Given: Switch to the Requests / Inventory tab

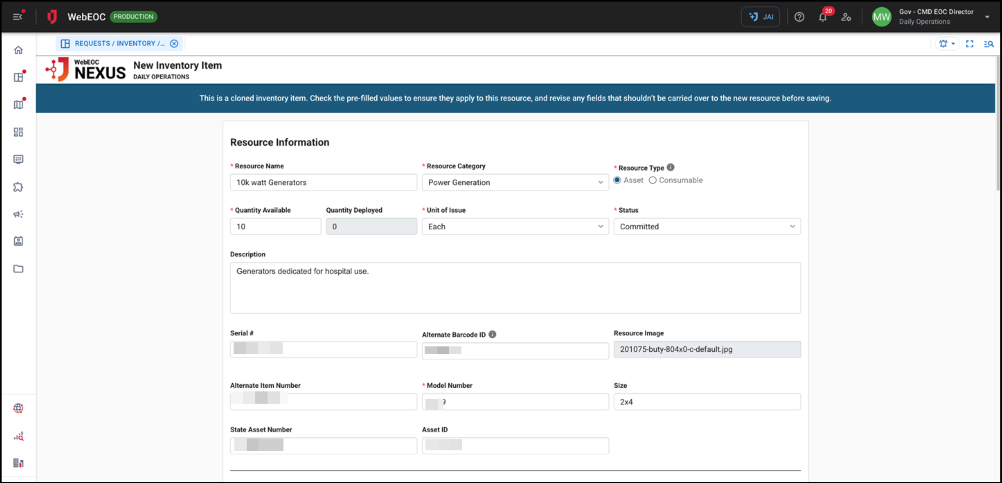Looking at the screenshot, I should [113, 44].
